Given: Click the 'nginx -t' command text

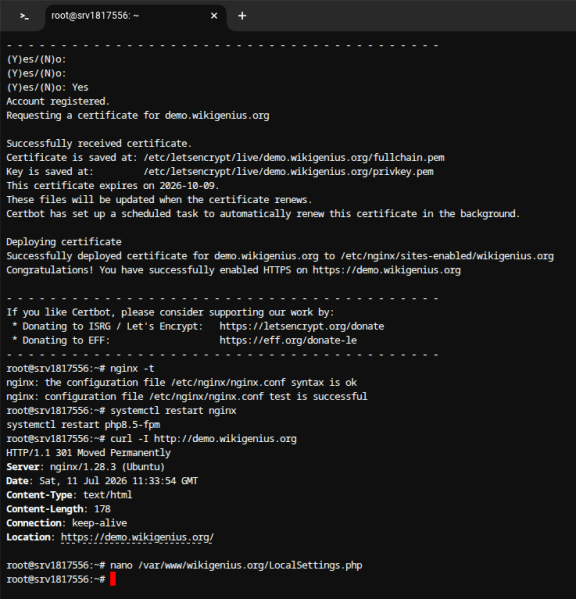Looking at the screenshot, I should tap(132, 369).
